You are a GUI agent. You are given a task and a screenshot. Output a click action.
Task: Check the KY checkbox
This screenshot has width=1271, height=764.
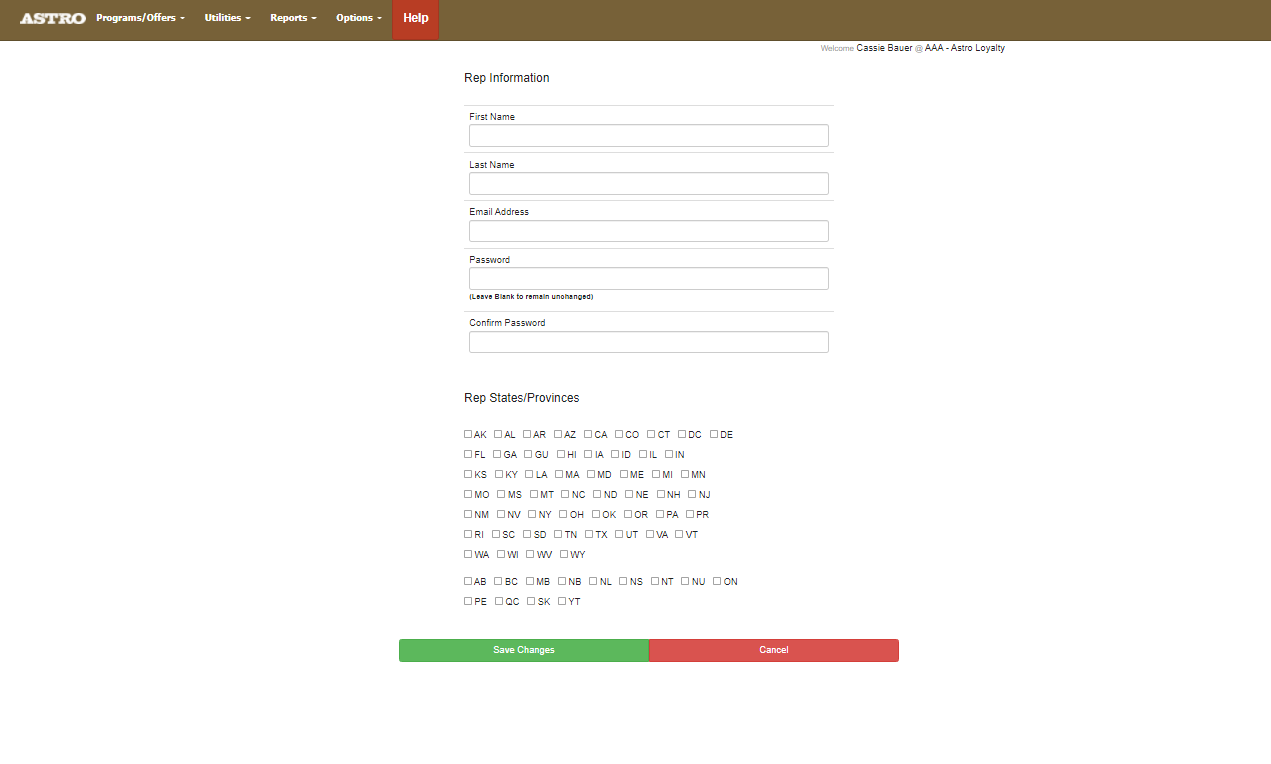499,474
